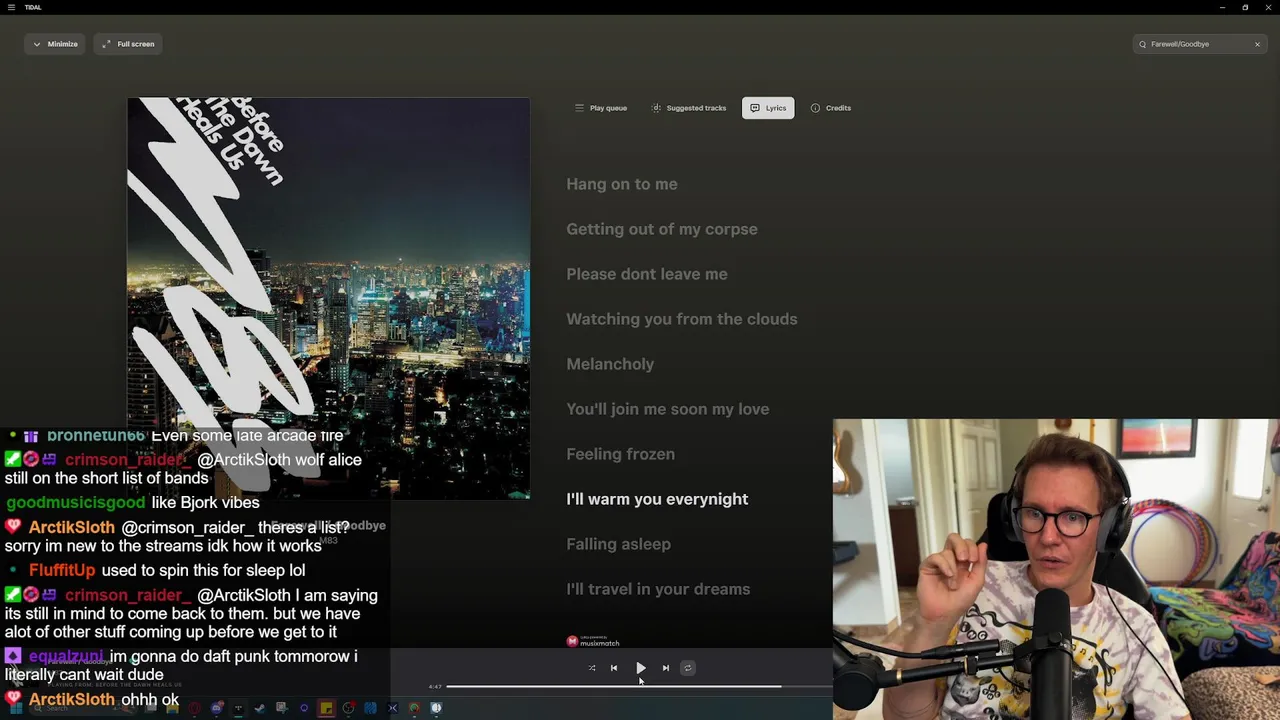Screen dimensions: 1280x720
Task: Minimize the now playing view
Action: pyautogui.click(x=55, y=44)
